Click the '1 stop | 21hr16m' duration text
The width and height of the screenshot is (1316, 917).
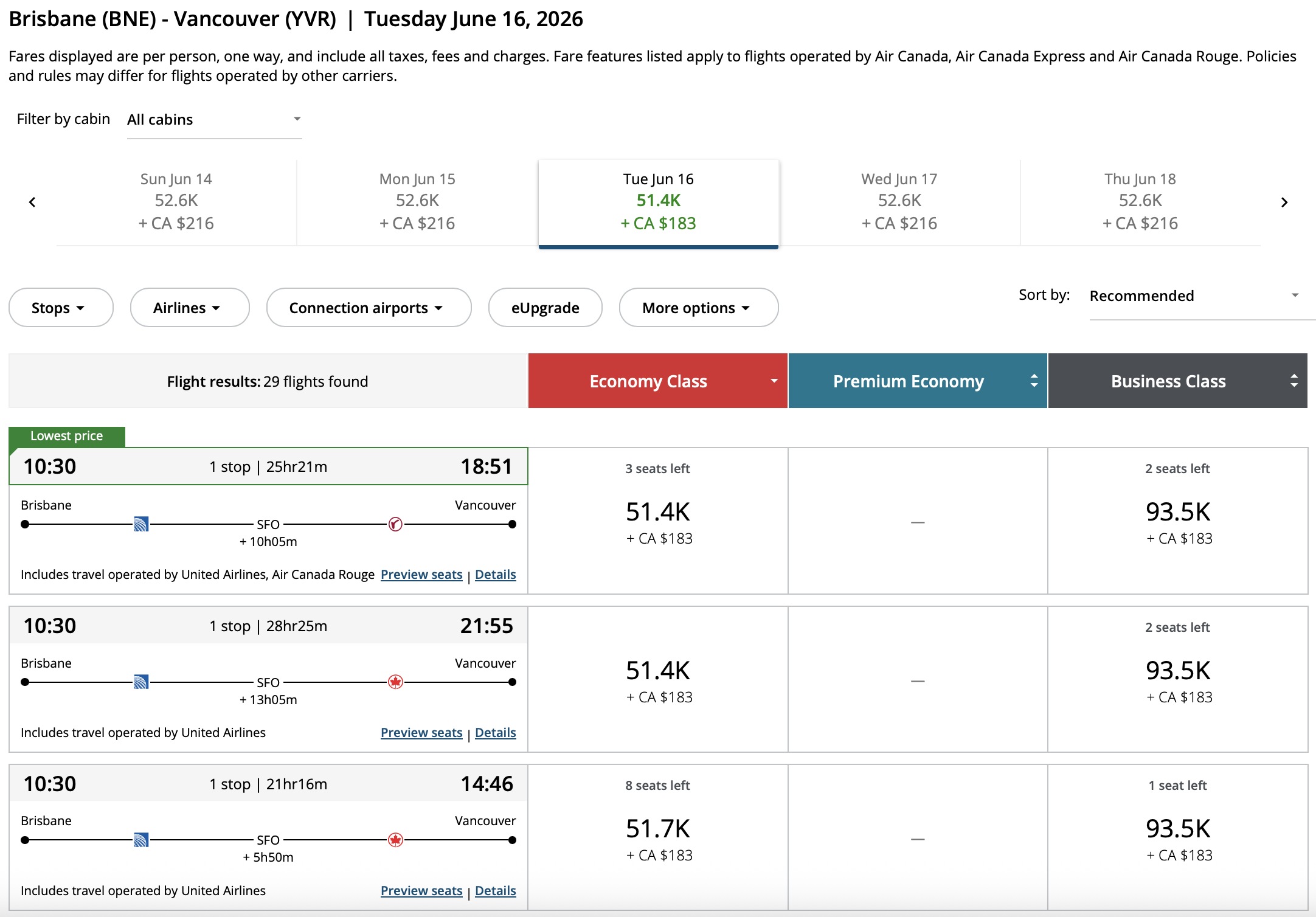point(268,784)
